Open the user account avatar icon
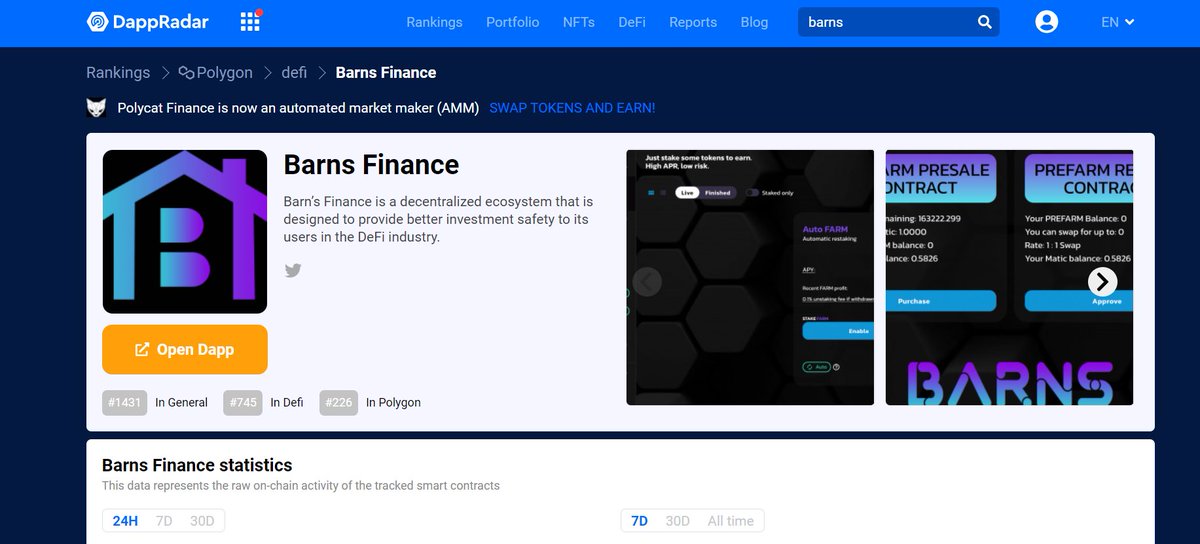This screenshot has height=544, width=1200. 1047,22
